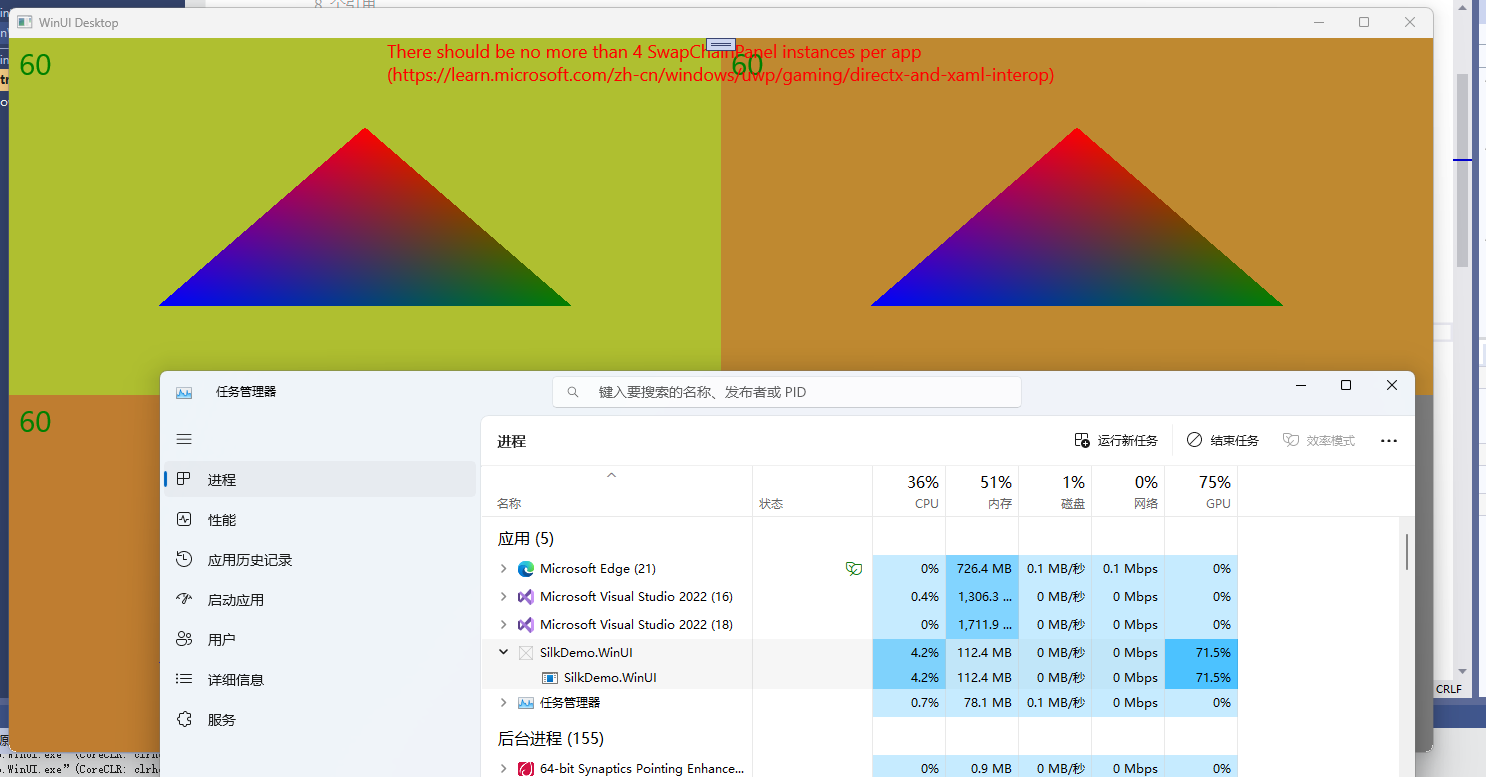Expand the 64-bit Synaptics Pointing Enhance row
This screenshot has width=1486, height=777.
tap(504, 769)
